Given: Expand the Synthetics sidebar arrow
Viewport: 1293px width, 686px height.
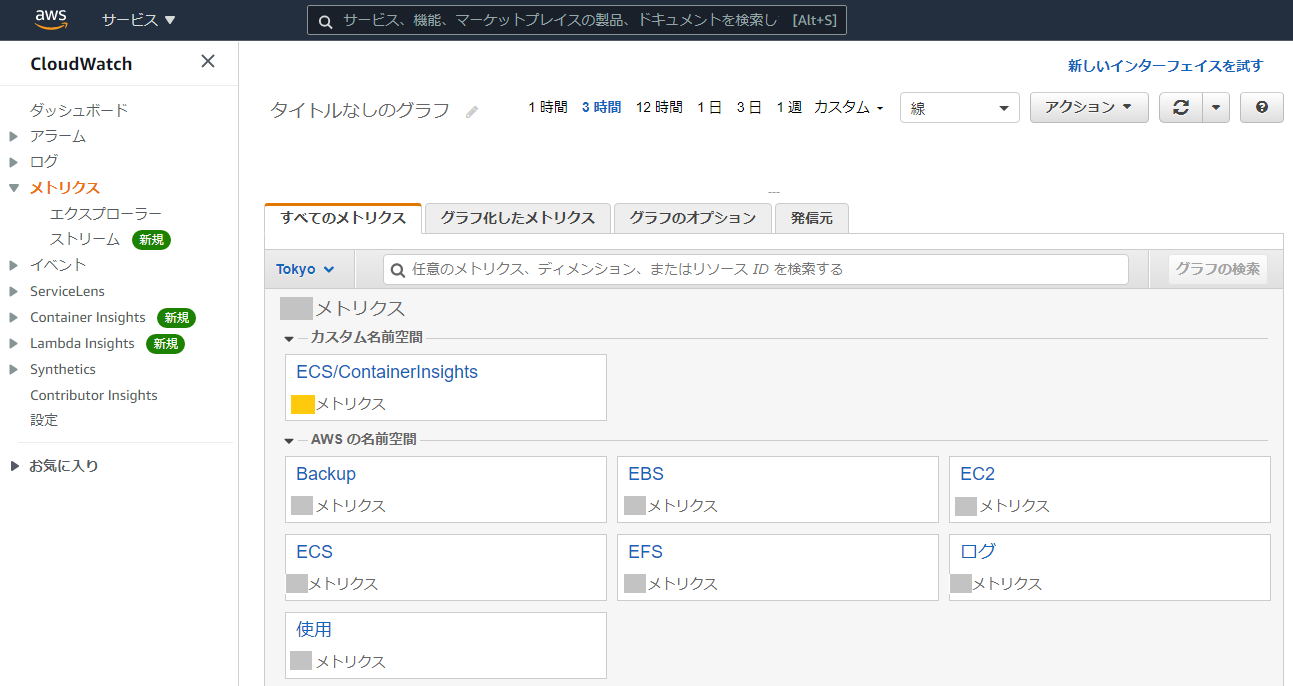Looking at the screenshot, I should click(13, 369).
